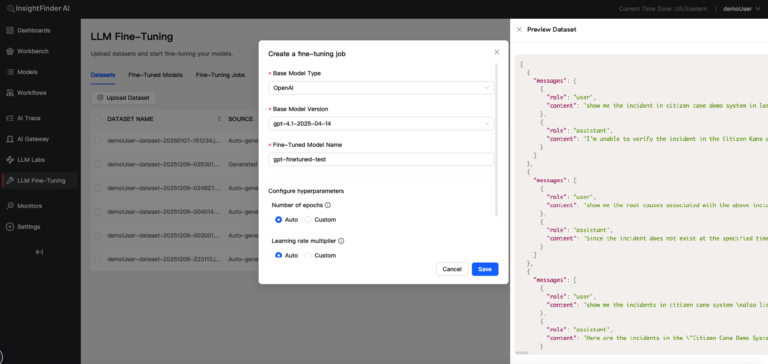The image size is (768, 364).
Task: Go to LLM Labs in sidebar
Action: 31,160
